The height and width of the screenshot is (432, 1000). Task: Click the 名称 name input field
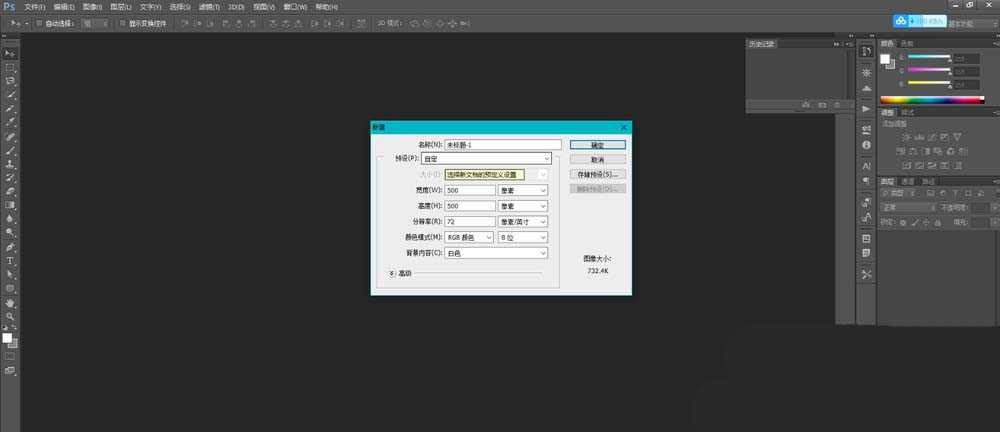503,145
